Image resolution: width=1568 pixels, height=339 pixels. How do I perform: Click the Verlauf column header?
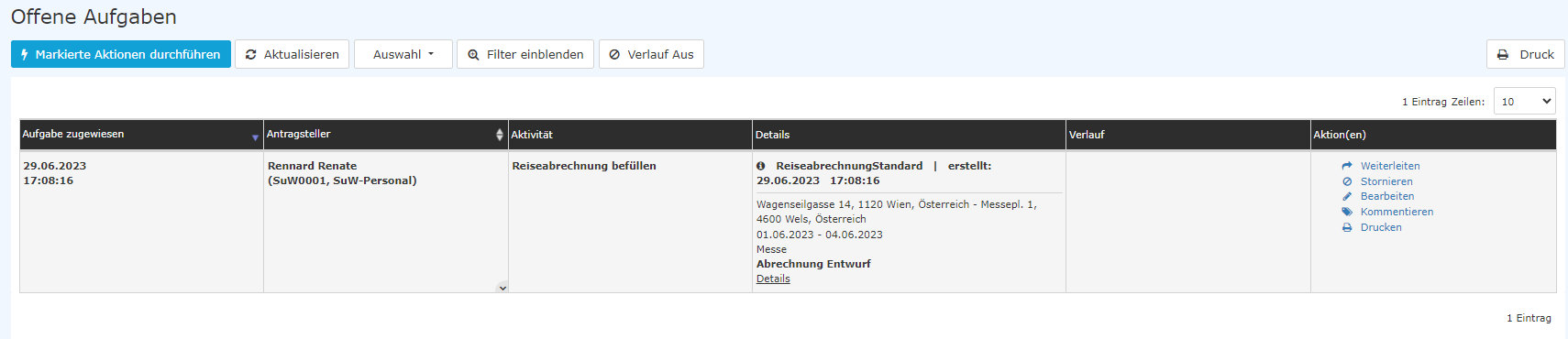click(x=1188, y=135)
